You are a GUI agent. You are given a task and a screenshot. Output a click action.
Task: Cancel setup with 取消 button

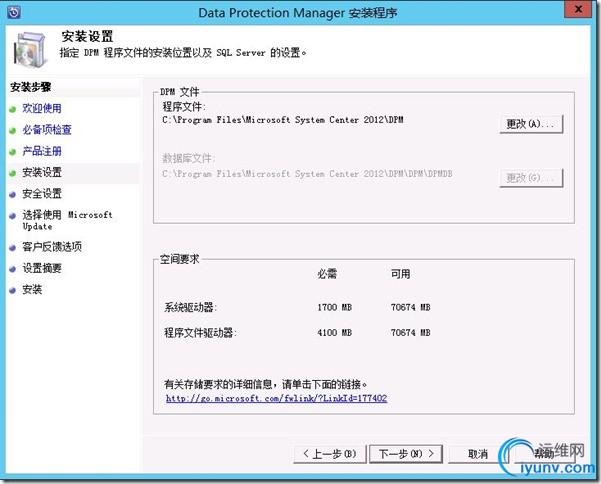(x=478, y=454)
